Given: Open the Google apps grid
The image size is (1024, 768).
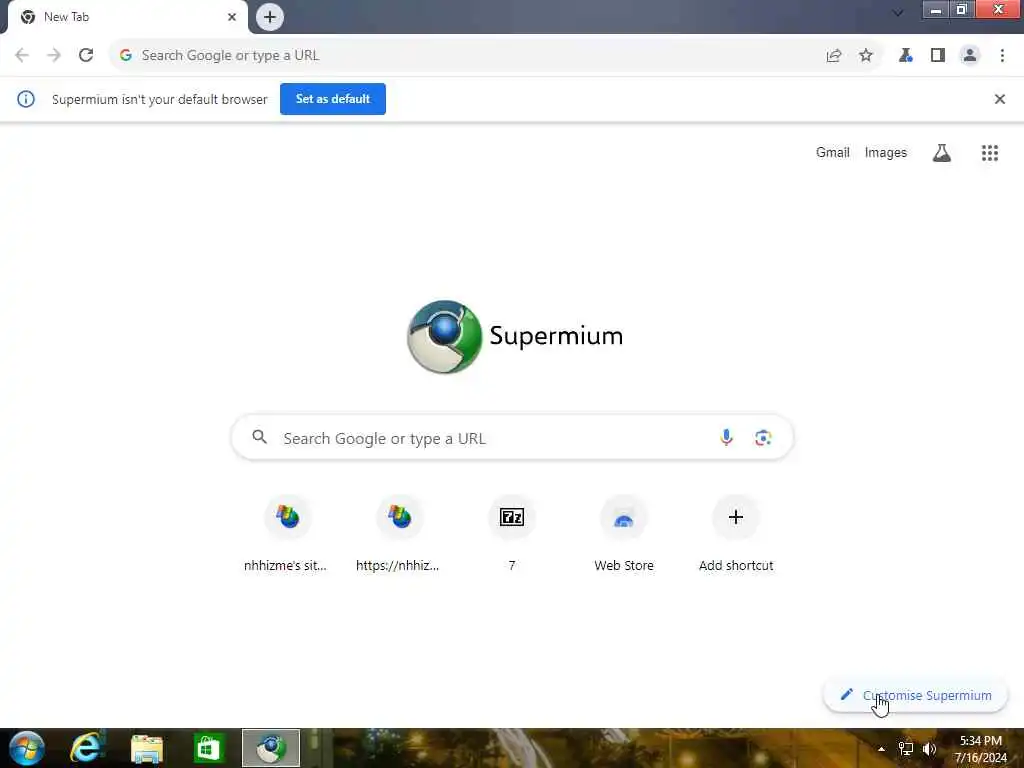Looking at the screenshot, I should (990, 153).
